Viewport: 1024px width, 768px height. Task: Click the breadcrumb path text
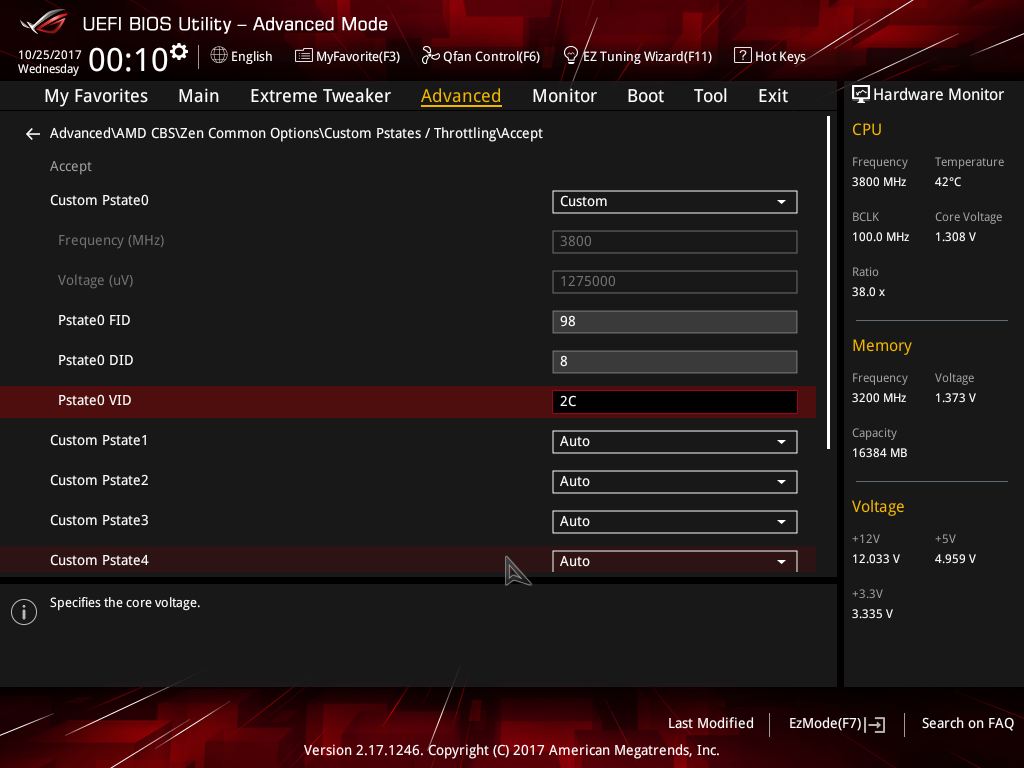(x=296, y=133)
